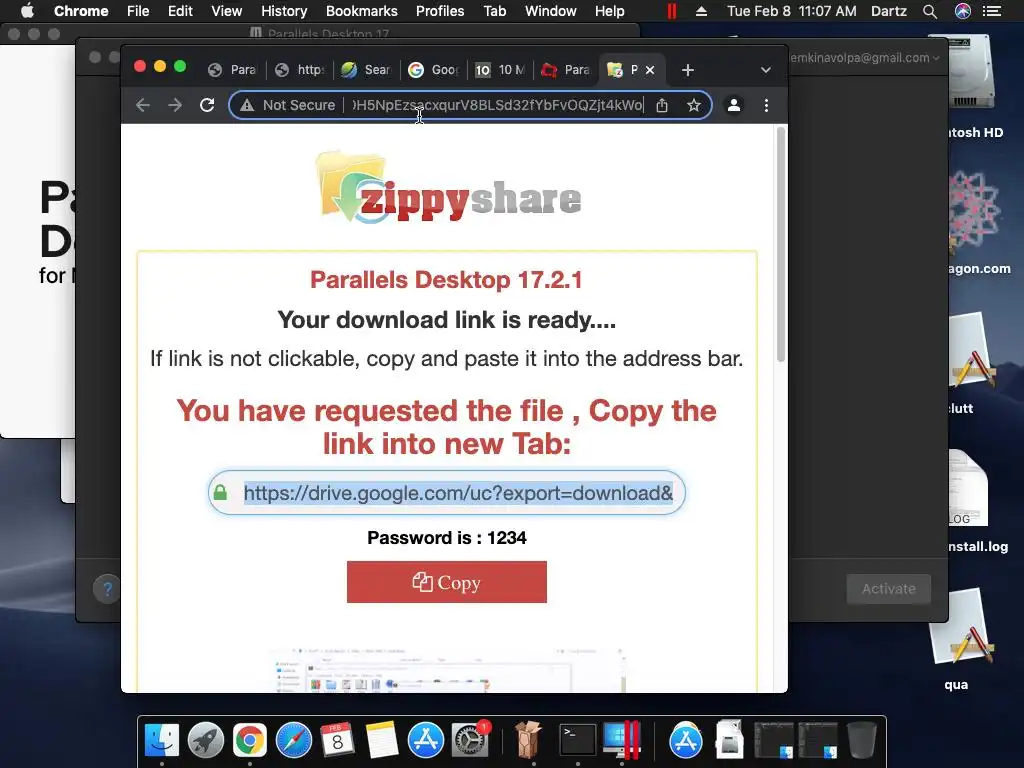Open the Chrome profile avatar
Image resolution: width=1024 pixels, height=768 pixels.
[x=733, y=105]
